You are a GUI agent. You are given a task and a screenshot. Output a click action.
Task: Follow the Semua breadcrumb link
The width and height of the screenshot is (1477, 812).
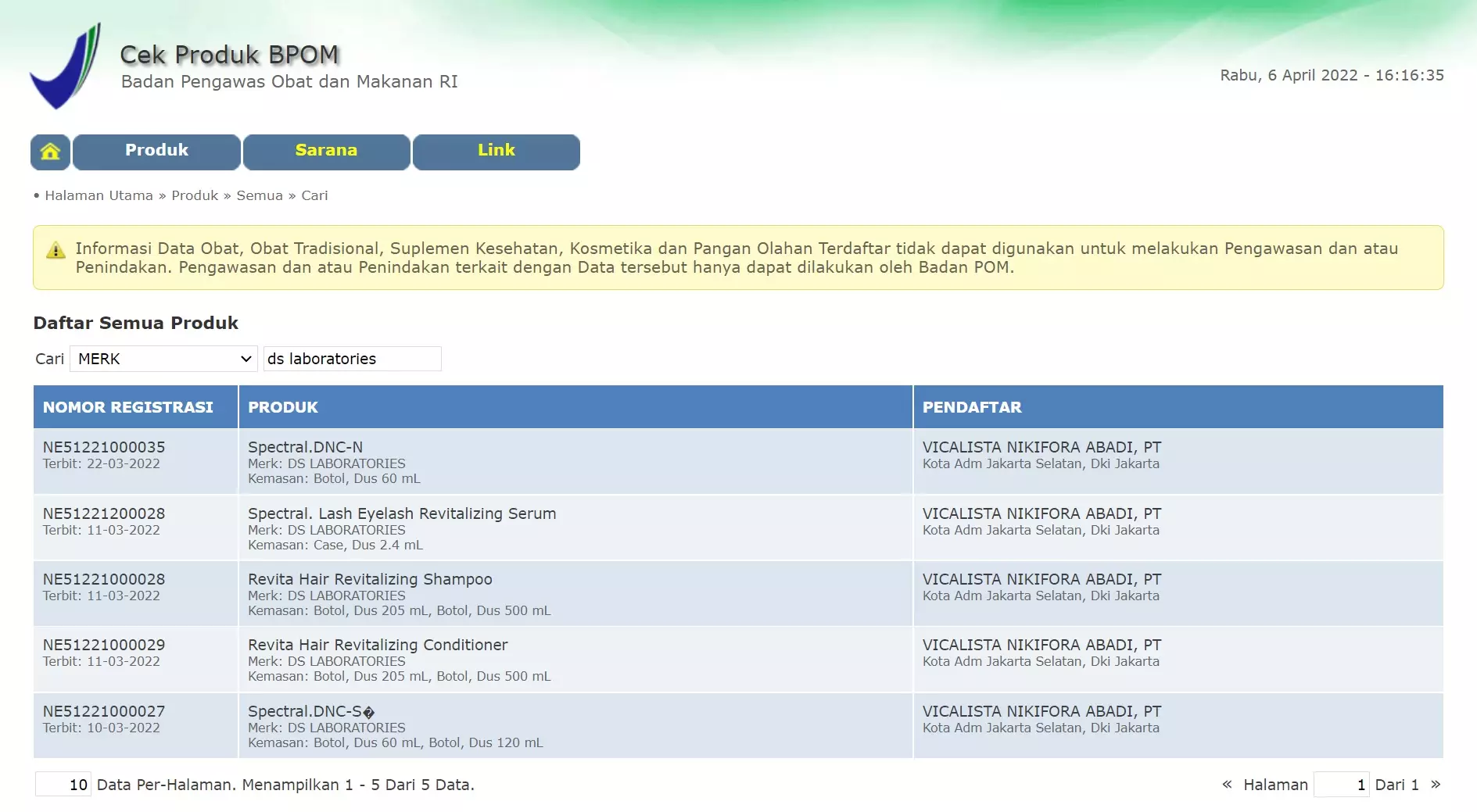[260, 195]
